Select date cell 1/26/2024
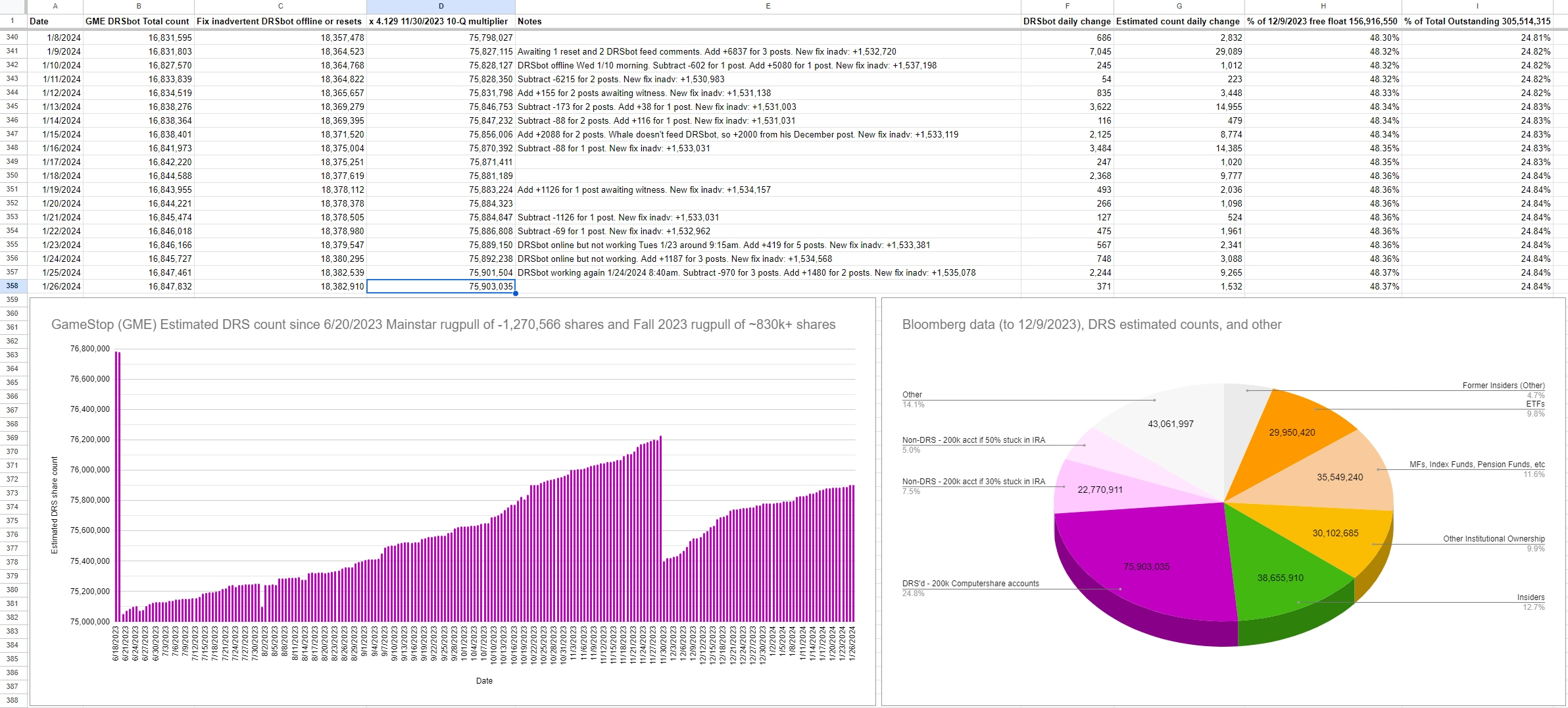Screen dimensions: 1568x708 point(55,286)
